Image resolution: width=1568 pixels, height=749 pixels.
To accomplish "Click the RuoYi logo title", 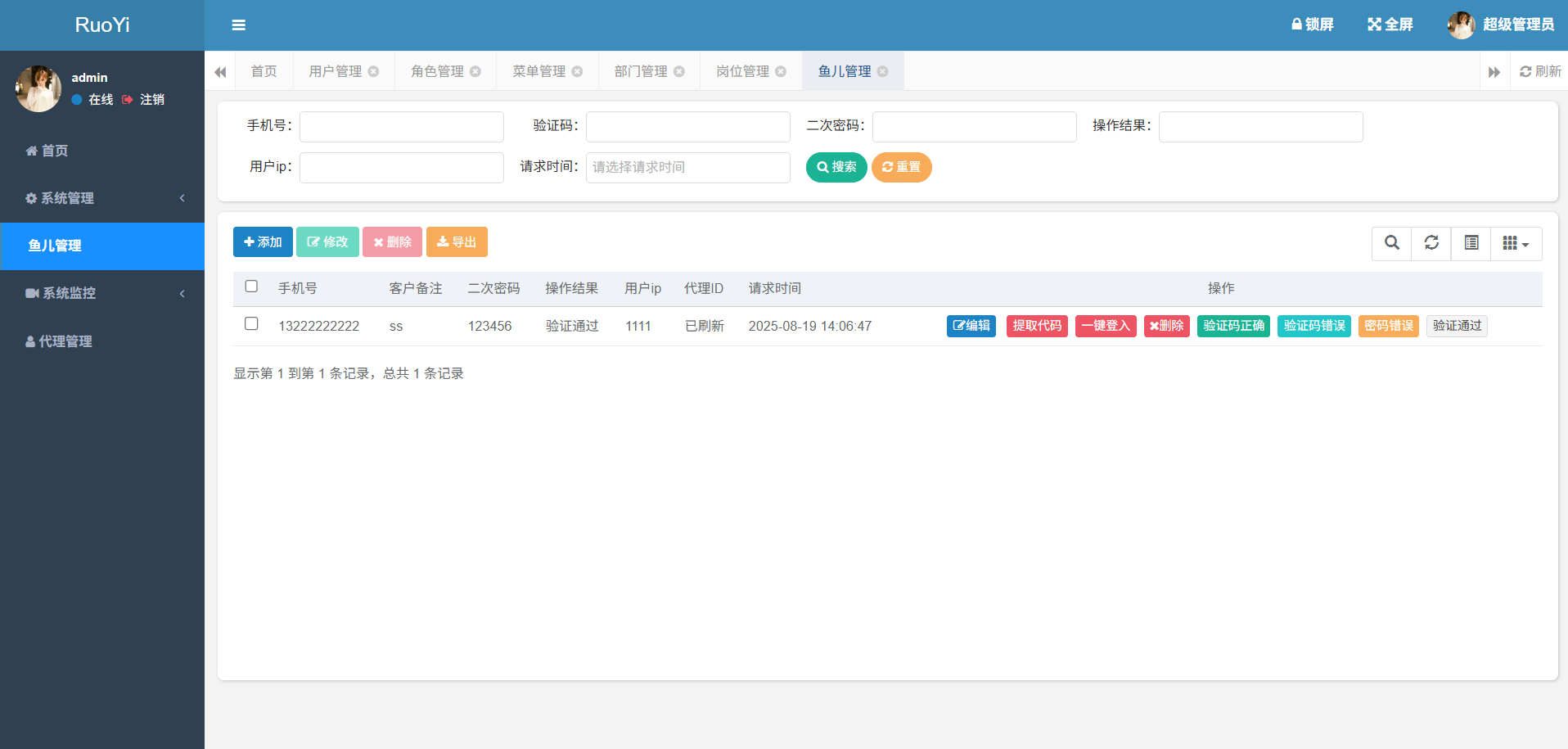I will (102, 25).
